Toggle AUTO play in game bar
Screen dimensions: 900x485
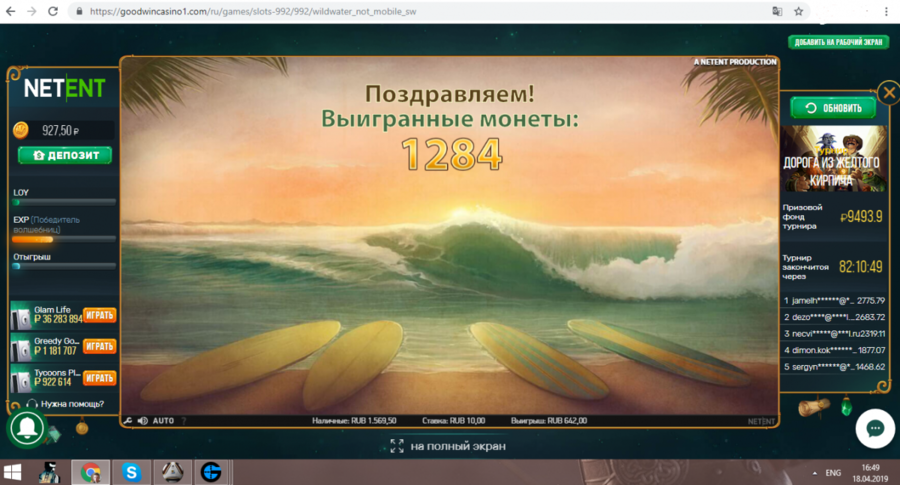(163, 421)
